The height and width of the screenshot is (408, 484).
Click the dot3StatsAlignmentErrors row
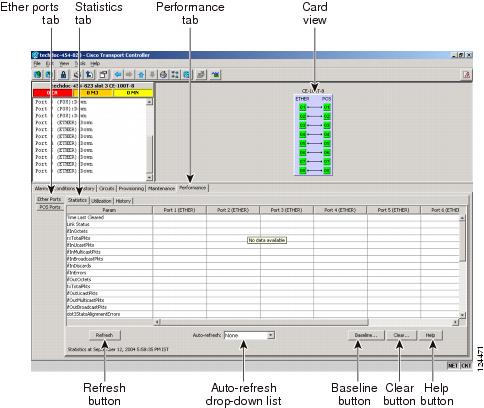coord(263,314)
